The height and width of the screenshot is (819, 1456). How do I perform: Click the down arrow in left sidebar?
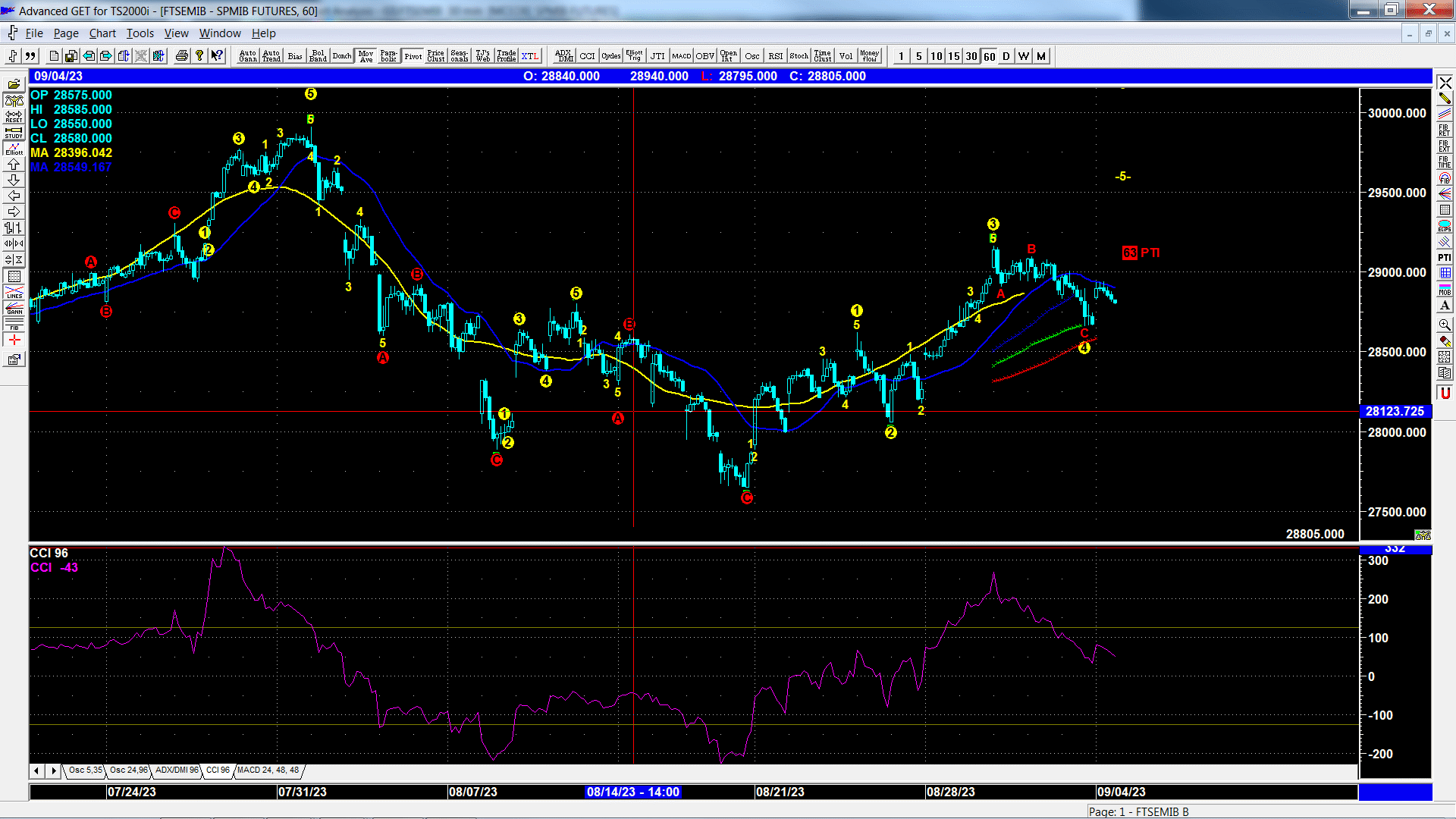tap(14, 180)
